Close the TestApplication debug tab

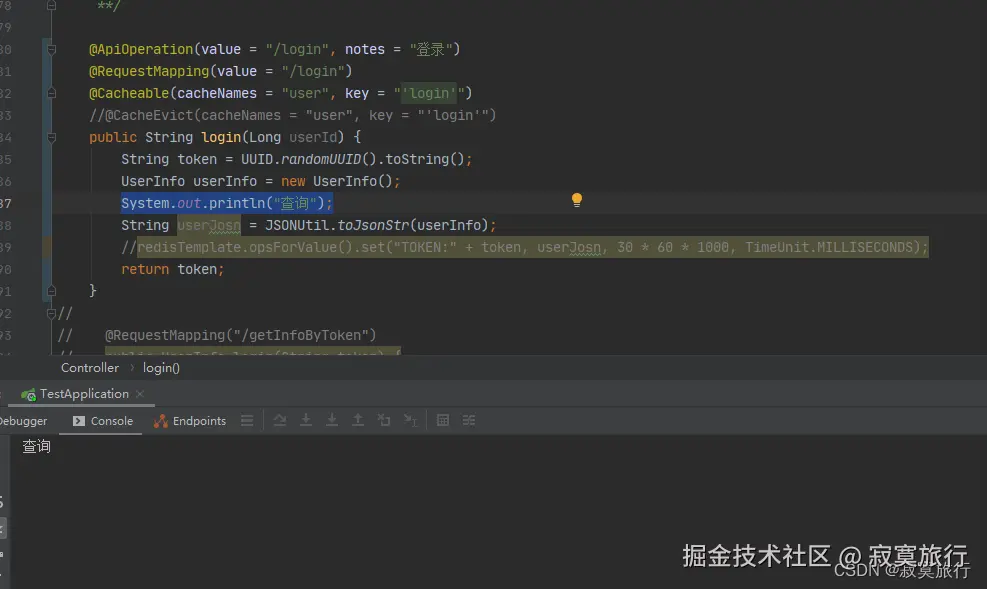point(140,394)
